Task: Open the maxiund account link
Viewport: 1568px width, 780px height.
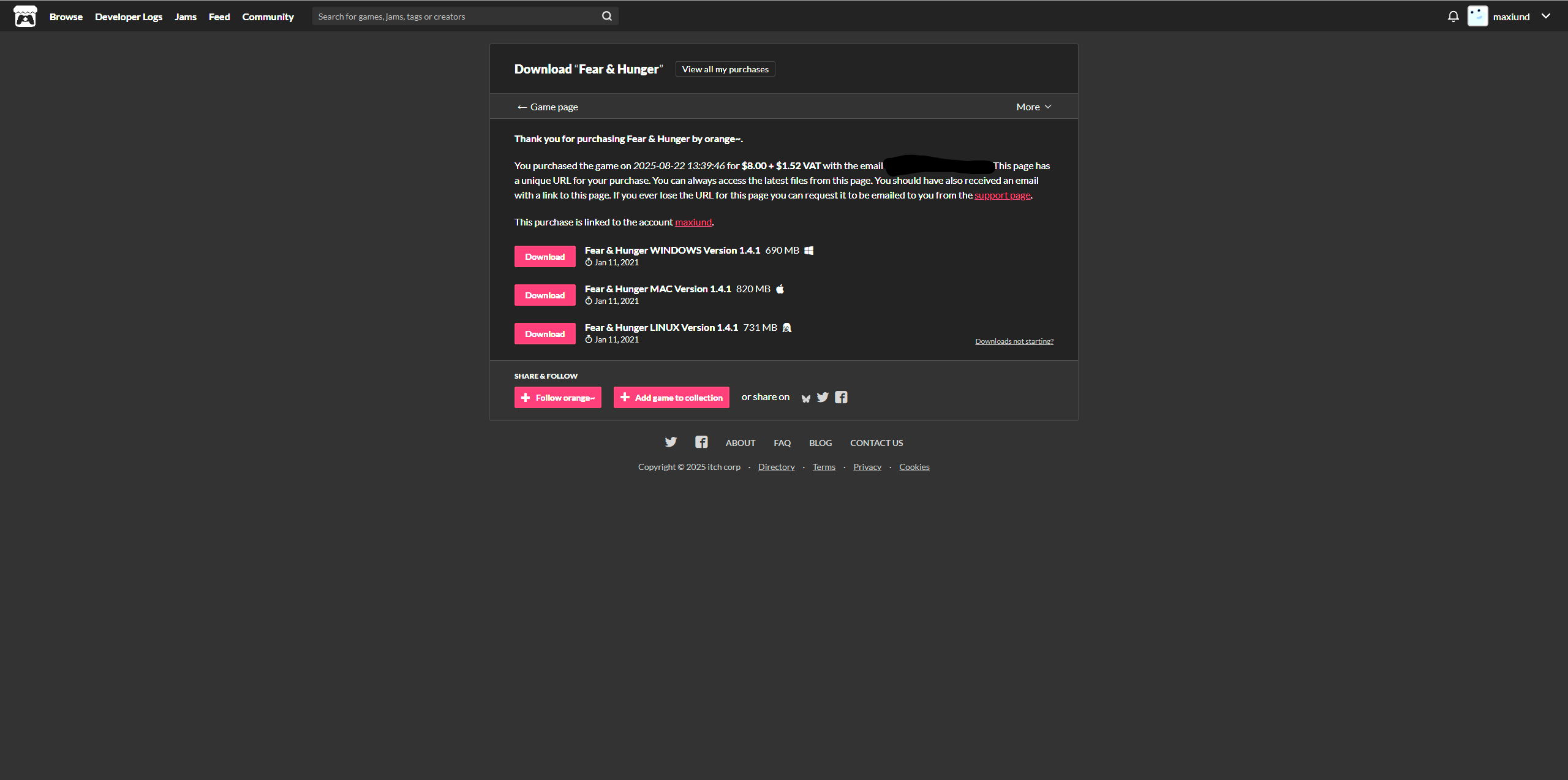Action: (693, 222)
